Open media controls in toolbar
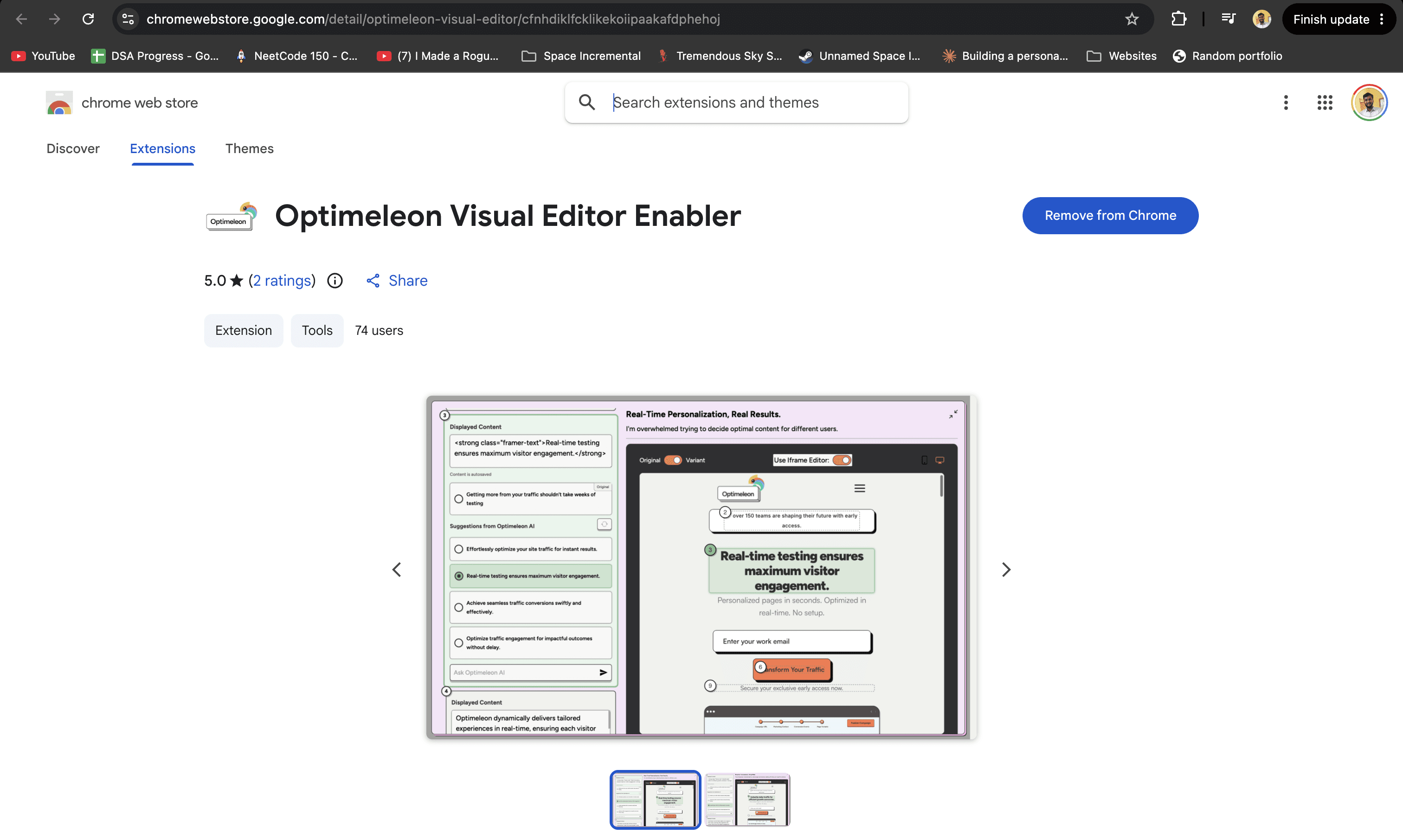This screenshot has height=840, width=1403. tap(1228, 19)
